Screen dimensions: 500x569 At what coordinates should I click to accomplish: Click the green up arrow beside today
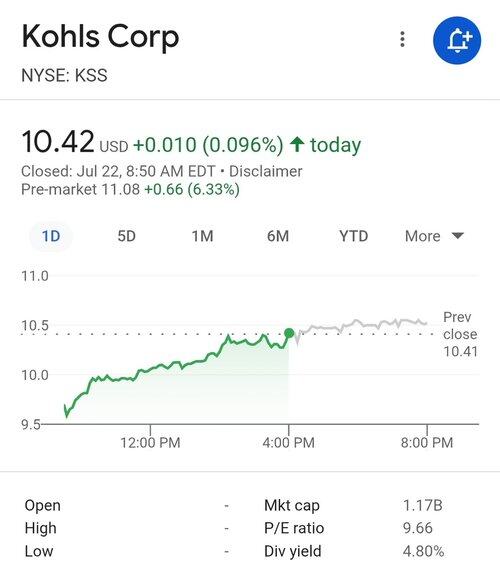pyautogui.click(x=297, y=145)
